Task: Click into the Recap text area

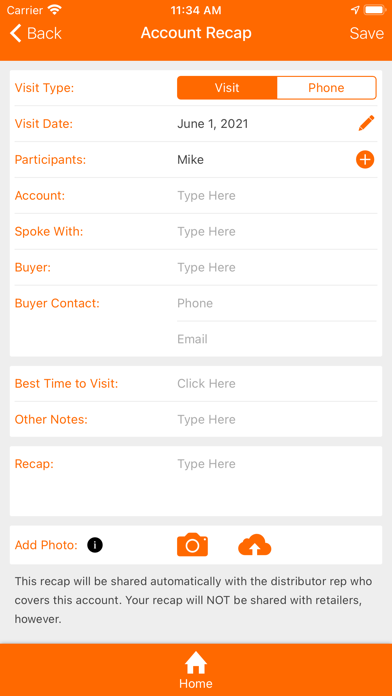Action: click(x=277, y=481)
